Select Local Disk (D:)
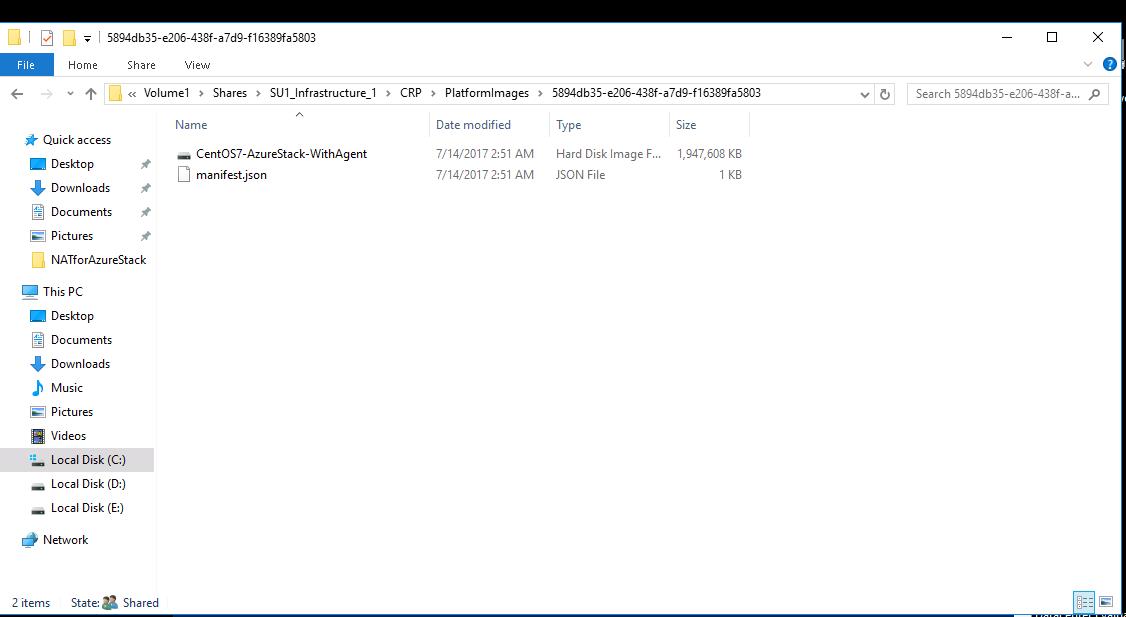This screenshot has width=1126, height=617. (x=88, y=484)
